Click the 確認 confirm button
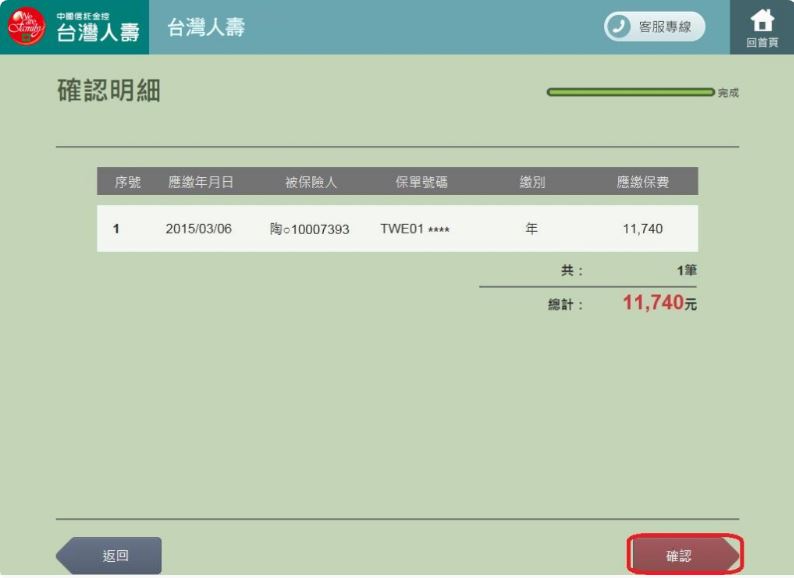Viewport: 794px width, 578px height. (x=684, y=555)
